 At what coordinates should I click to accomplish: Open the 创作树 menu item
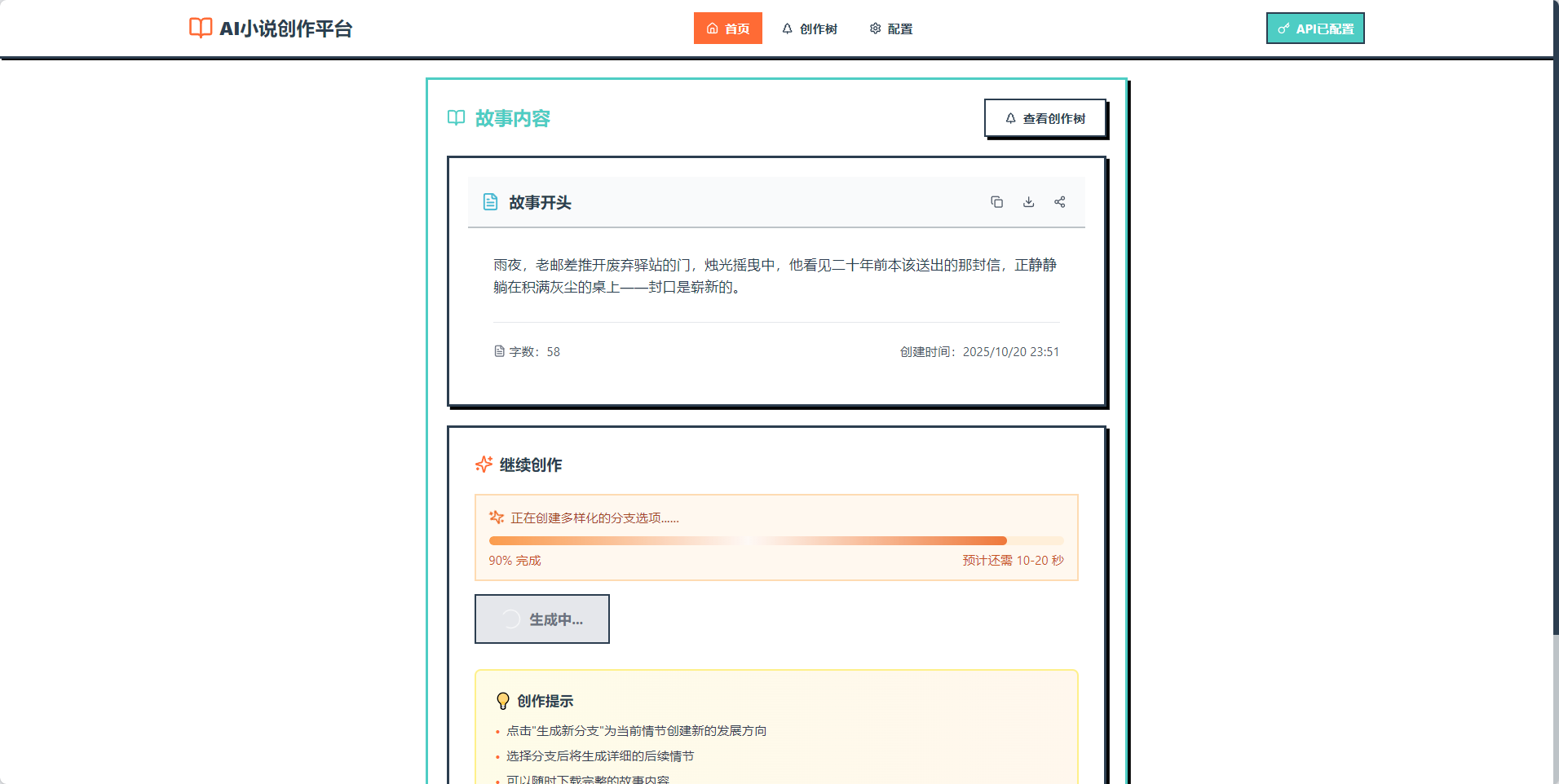pos(818,28)
